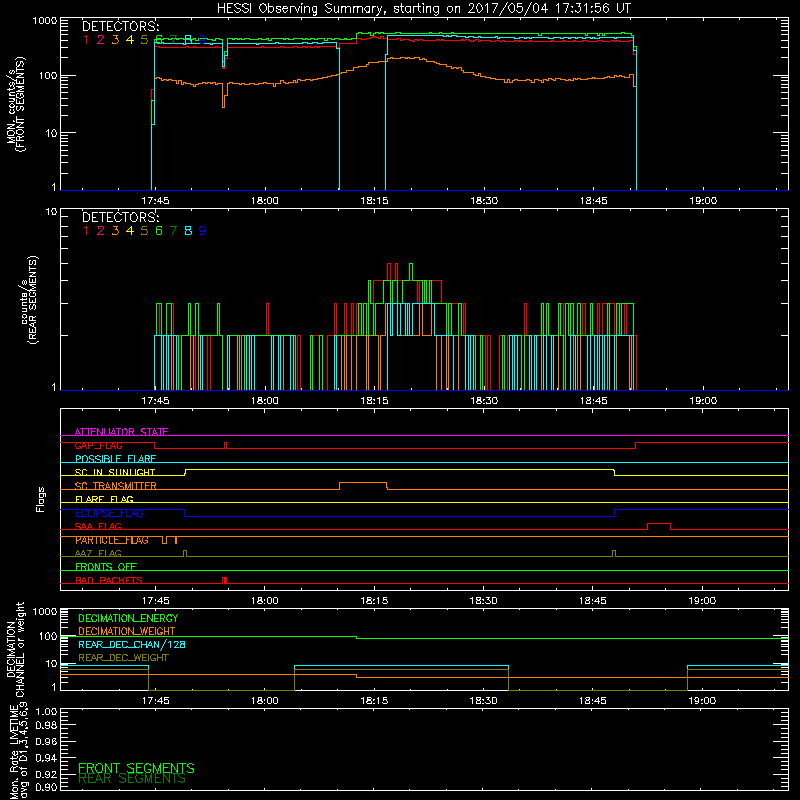This screenshot has height=800, width=800.
Task: Click the 17:45 tick label under the Flags plot
Action: (x=155, y=601)
